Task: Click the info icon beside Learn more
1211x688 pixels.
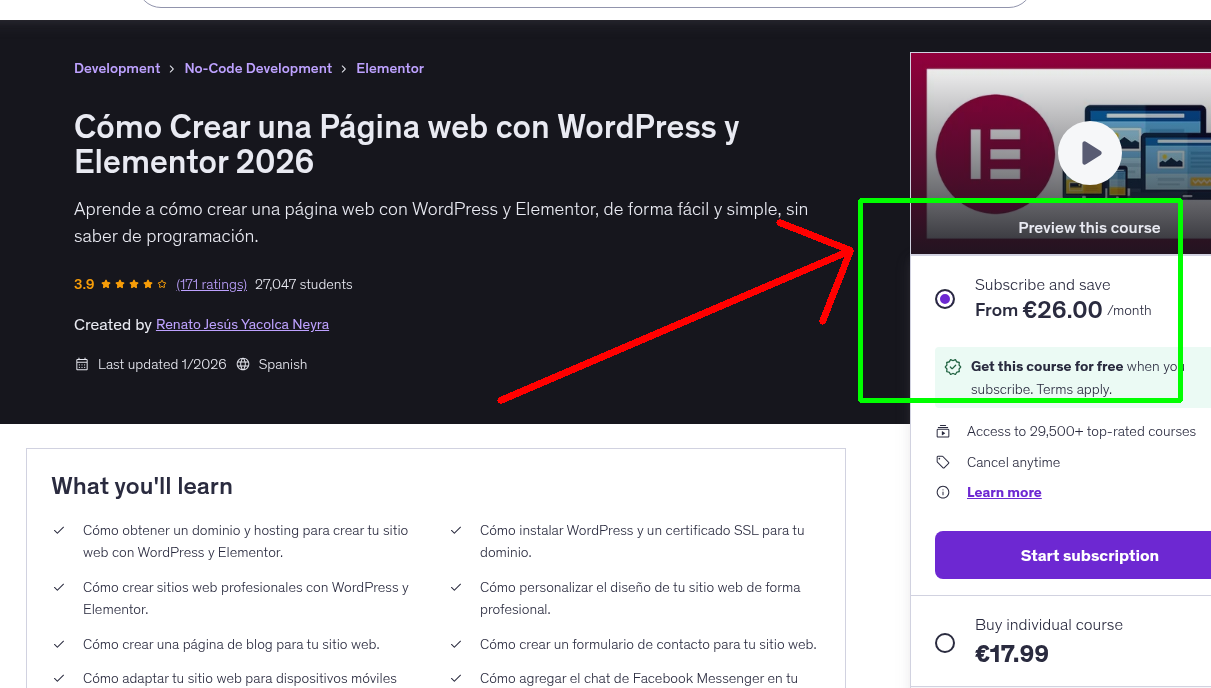Action: (943, 492)
